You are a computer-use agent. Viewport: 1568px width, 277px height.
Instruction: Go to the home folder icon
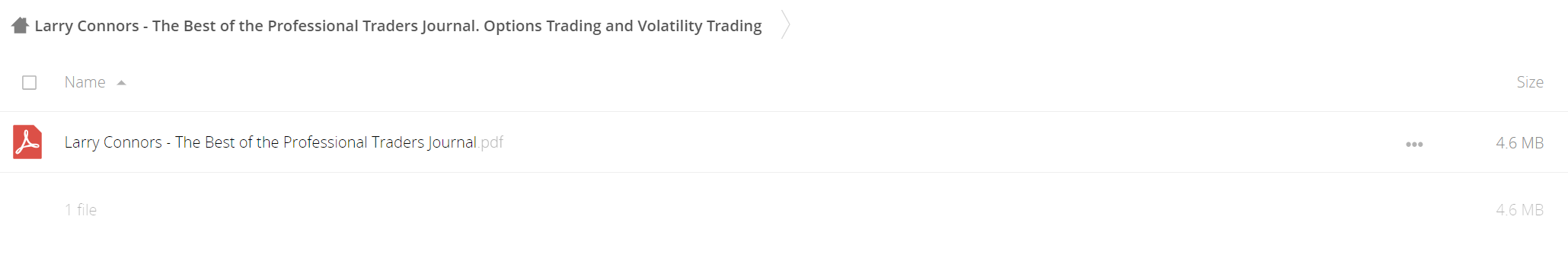21,26
